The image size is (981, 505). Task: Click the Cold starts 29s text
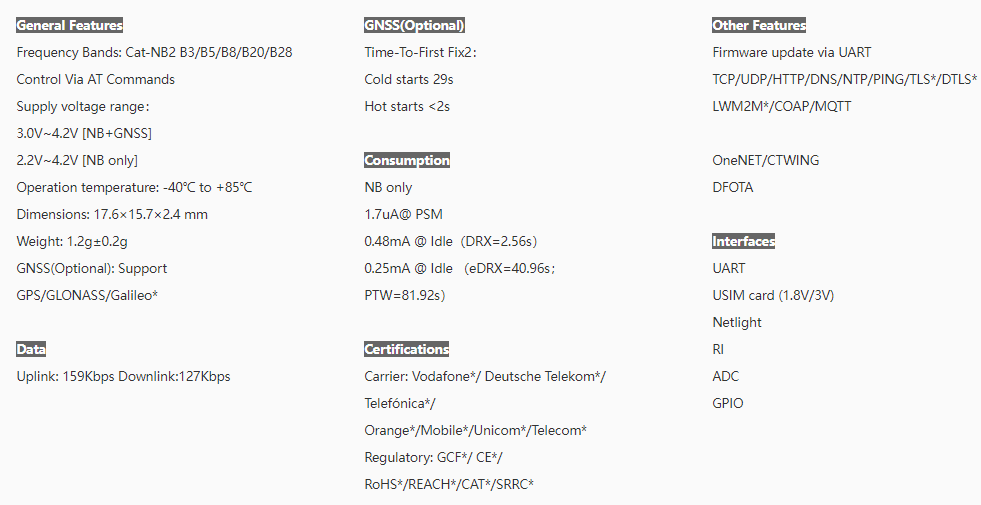[409, 79]
